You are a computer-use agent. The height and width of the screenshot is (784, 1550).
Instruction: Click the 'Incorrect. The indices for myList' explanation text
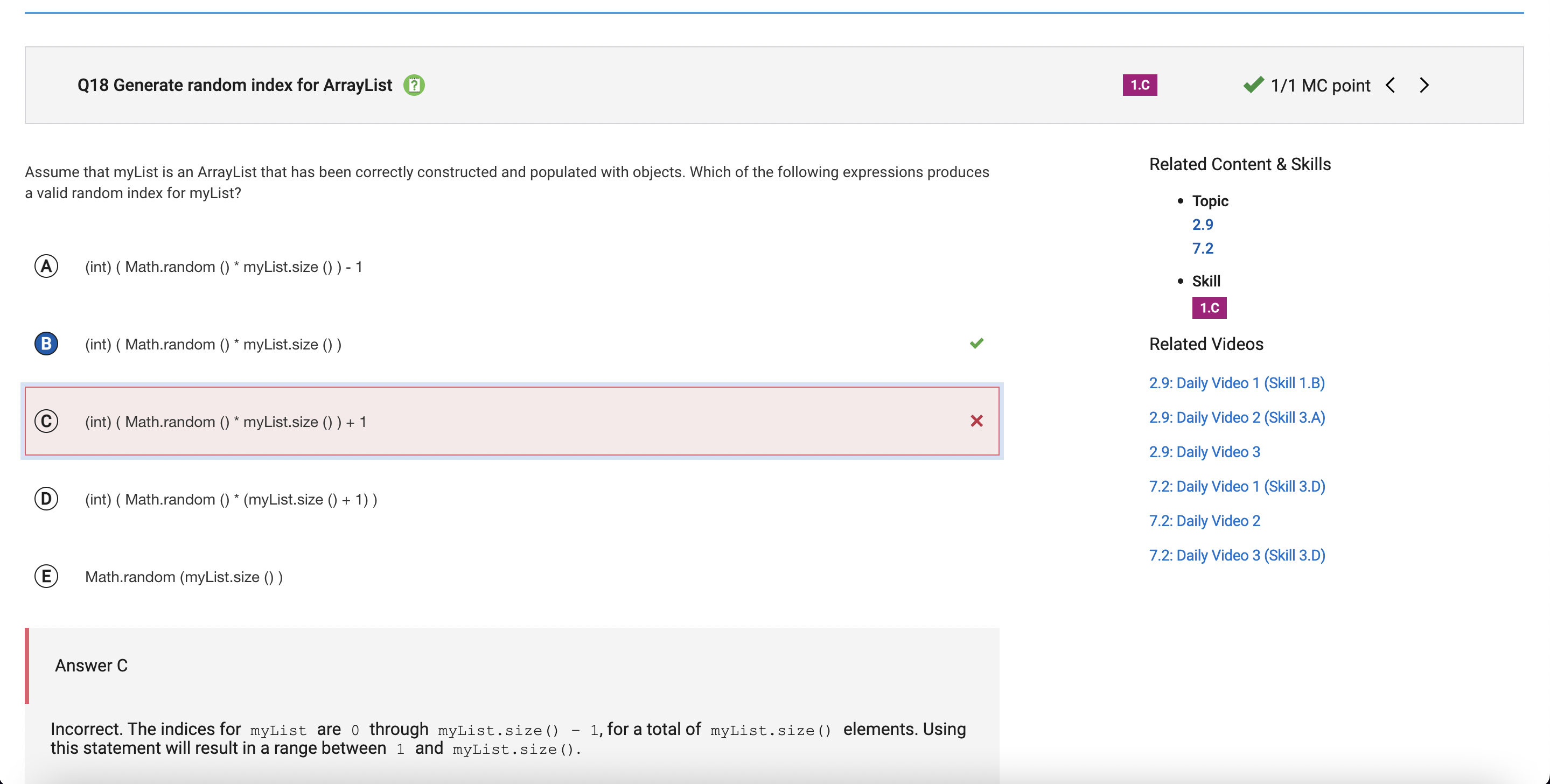508,738
